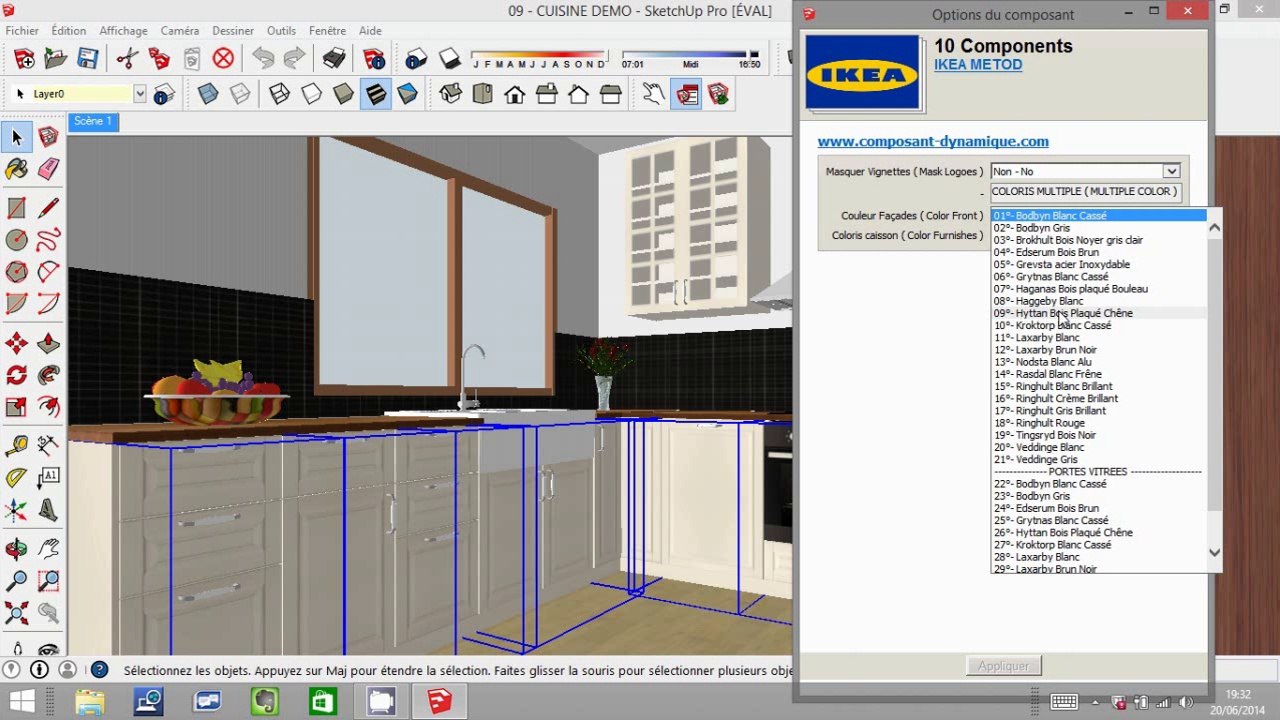Pick the Paint Bucket tool
The height and width of the screenshot is (720, 1280).
[17, 169]
